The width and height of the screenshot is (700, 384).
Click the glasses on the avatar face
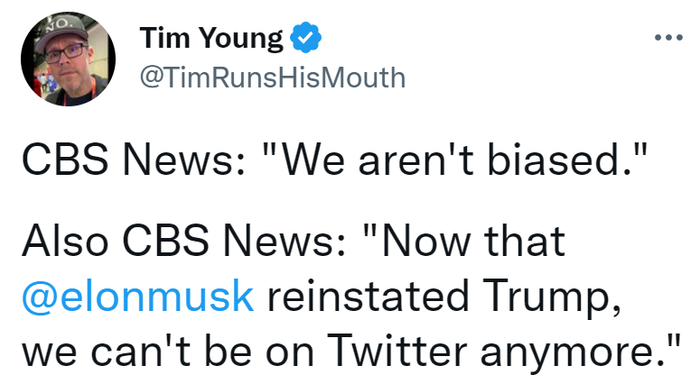point(65,54)
